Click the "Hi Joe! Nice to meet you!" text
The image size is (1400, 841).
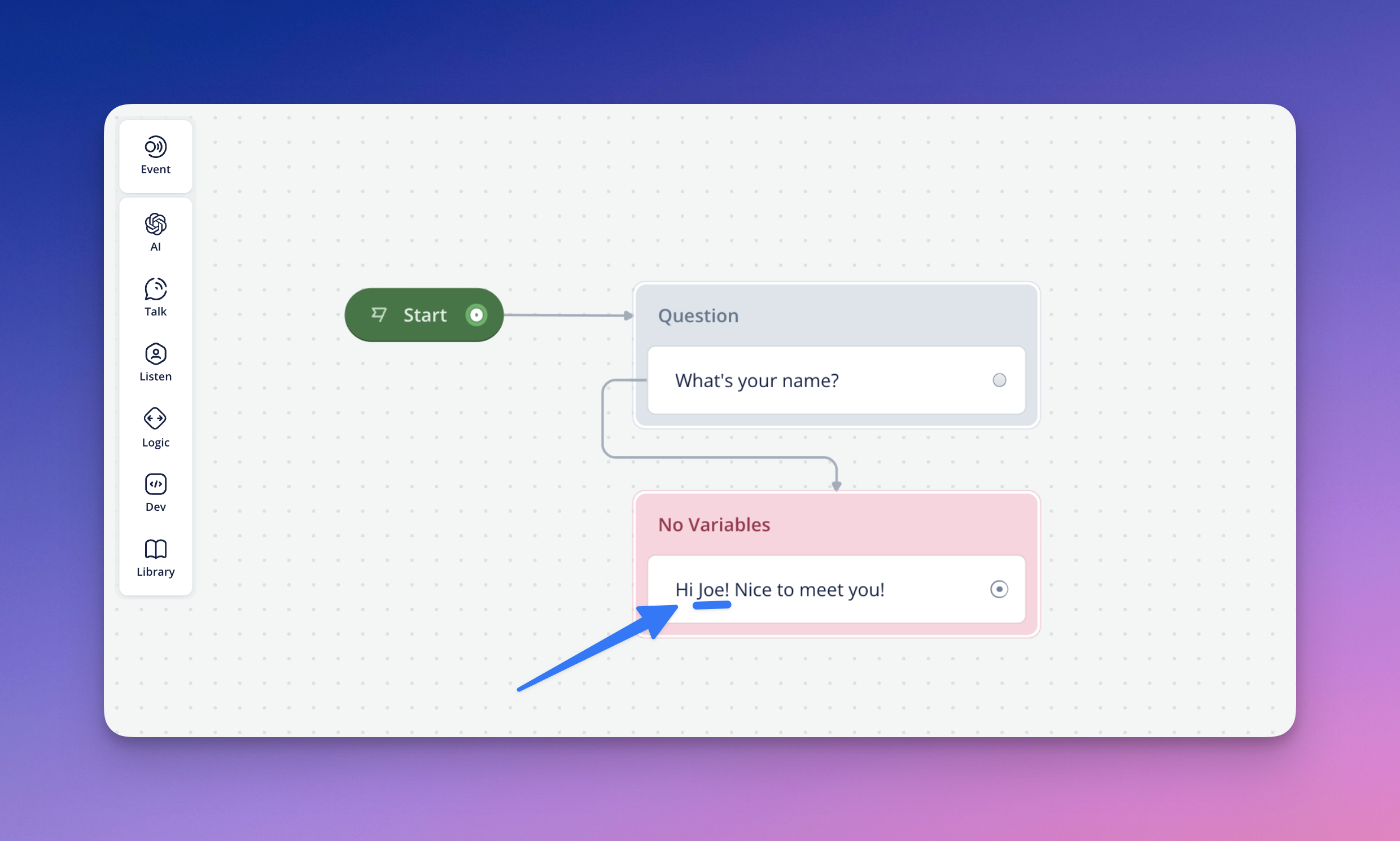click(x=780, y=590)
